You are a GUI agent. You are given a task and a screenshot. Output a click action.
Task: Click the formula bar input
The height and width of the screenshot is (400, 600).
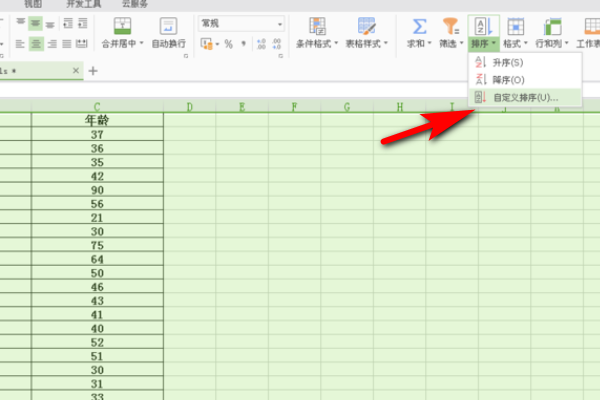coord(300,90)
